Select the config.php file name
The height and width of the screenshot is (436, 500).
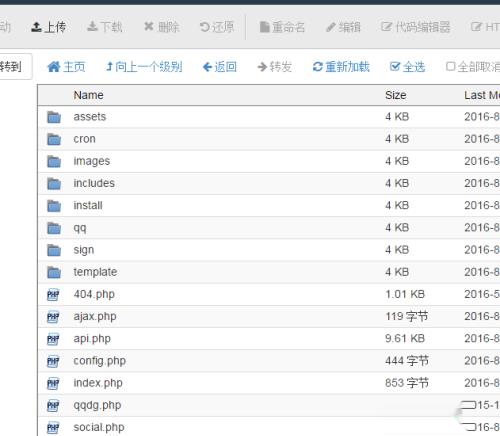(100, 361)
